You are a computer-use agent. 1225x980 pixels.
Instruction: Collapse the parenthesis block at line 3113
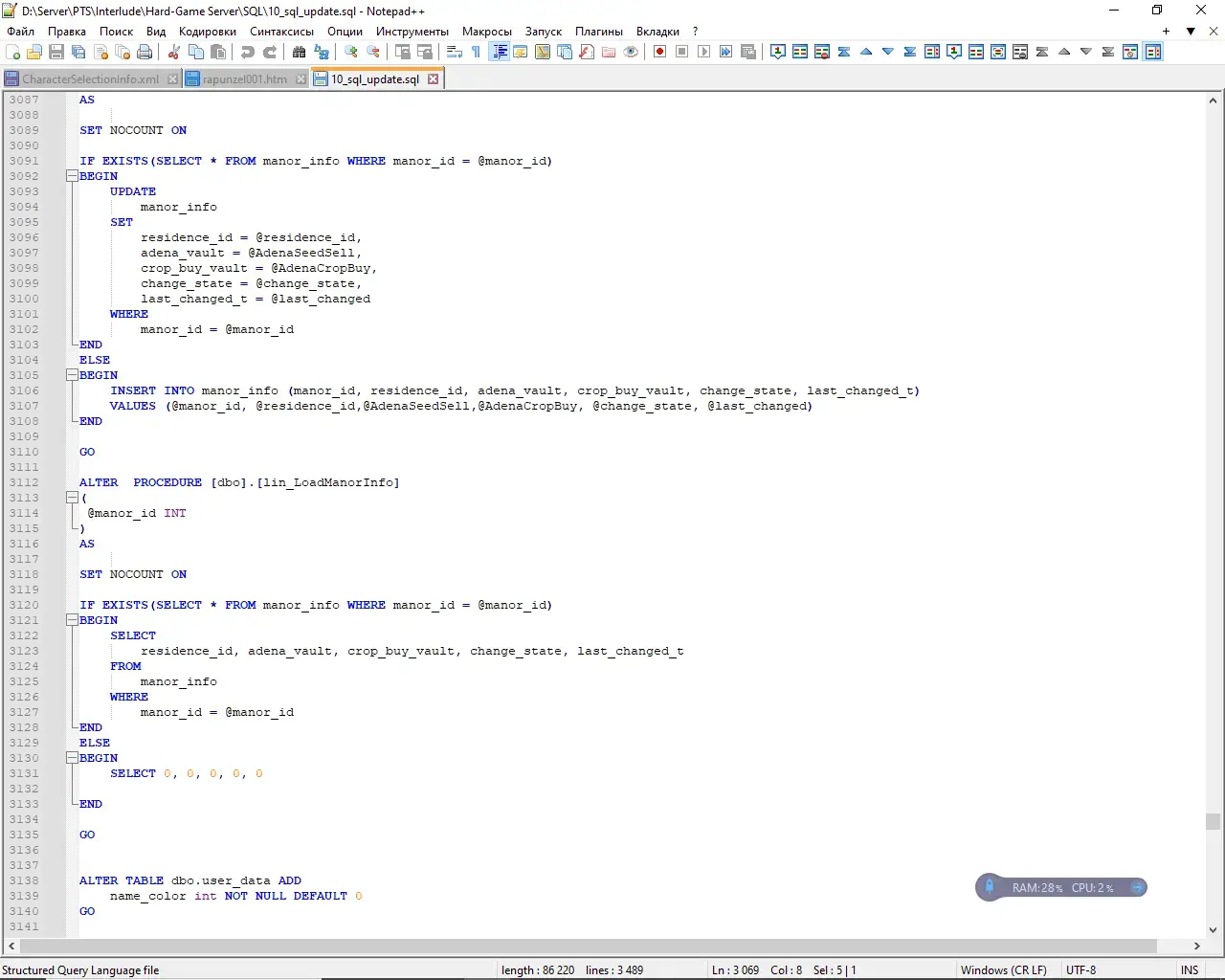pyautogui.click(x=72, y=498)
